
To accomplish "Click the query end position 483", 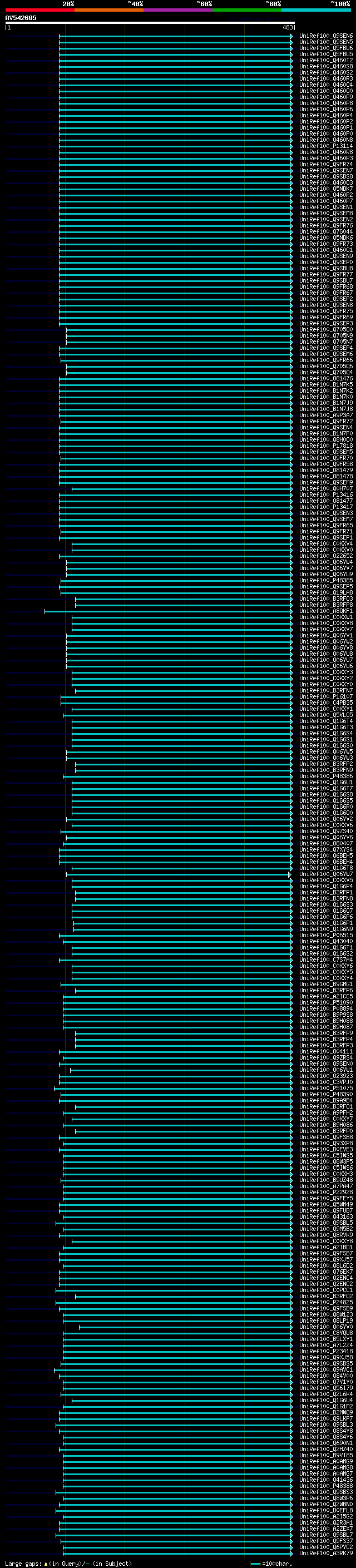I will [288, 27].
